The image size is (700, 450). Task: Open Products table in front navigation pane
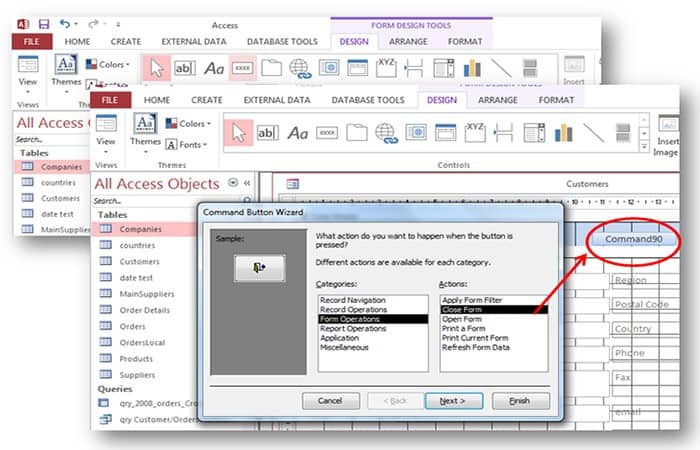click(x=136, y=358)
